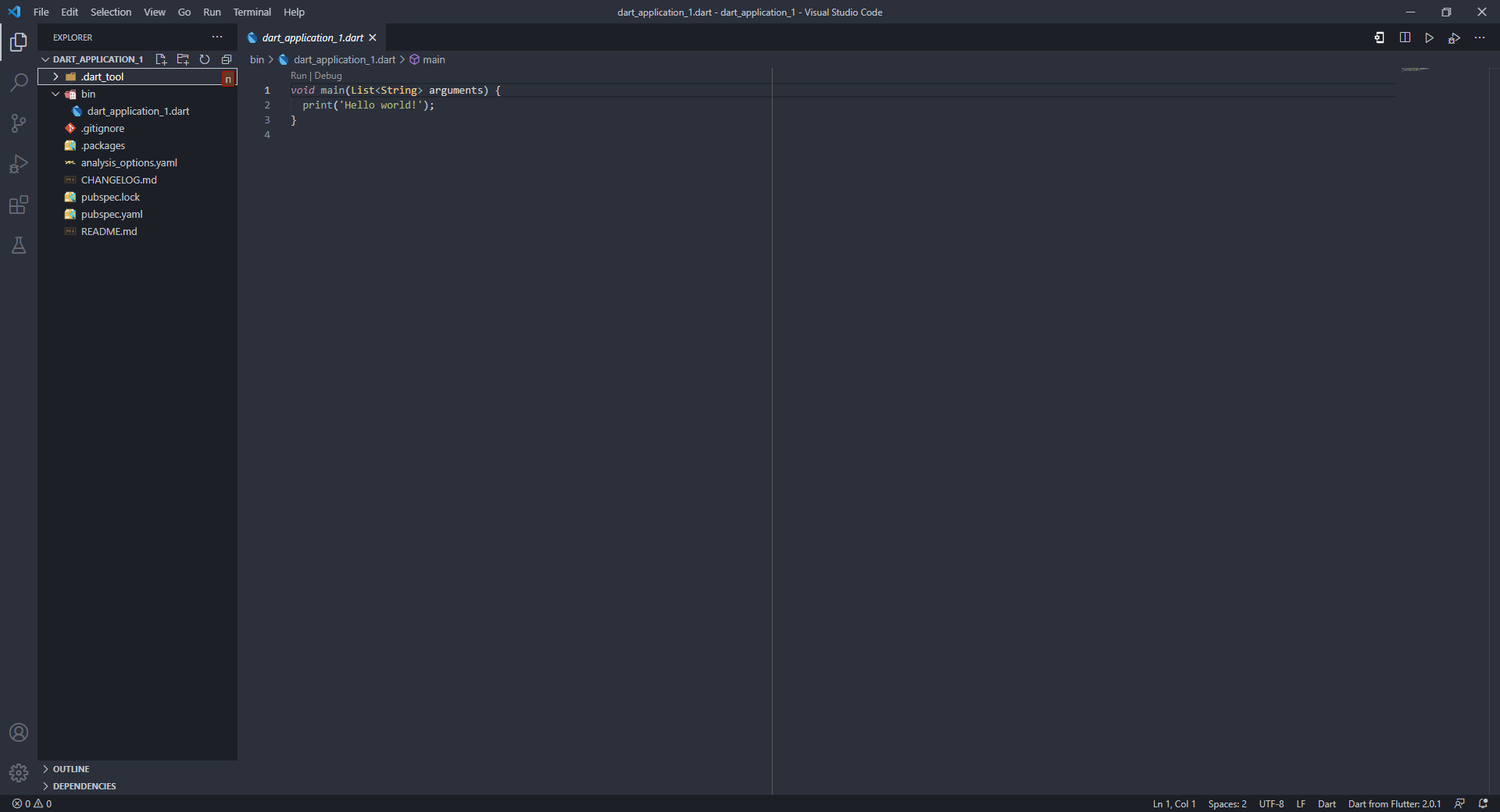The width and height of the screenshot is (1500, 812).
Task: Change encoding via UTF-8
Action: coord(1271,803)
